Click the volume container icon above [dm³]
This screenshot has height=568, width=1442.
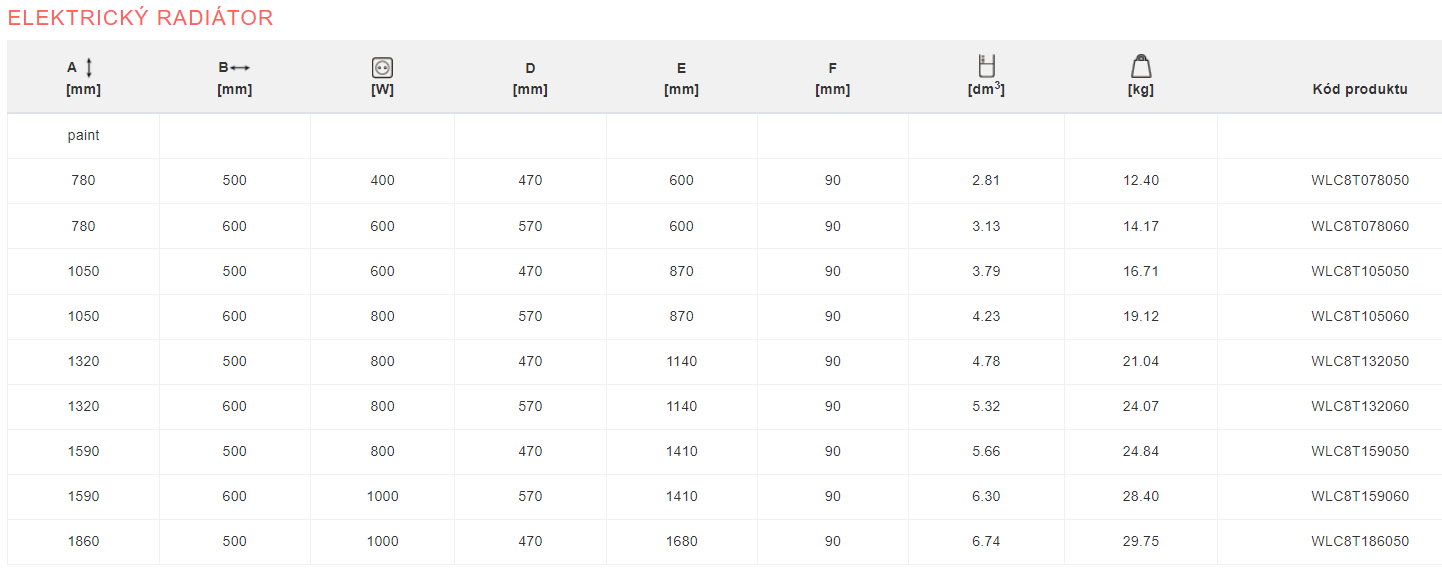[986, 66]
